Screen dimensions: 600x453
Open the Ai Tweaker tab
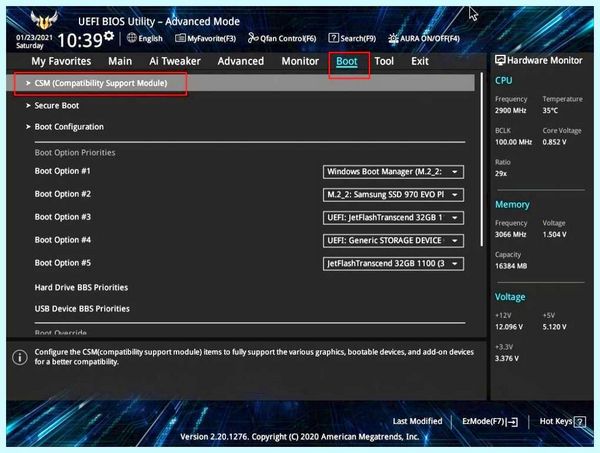(175, 61)
